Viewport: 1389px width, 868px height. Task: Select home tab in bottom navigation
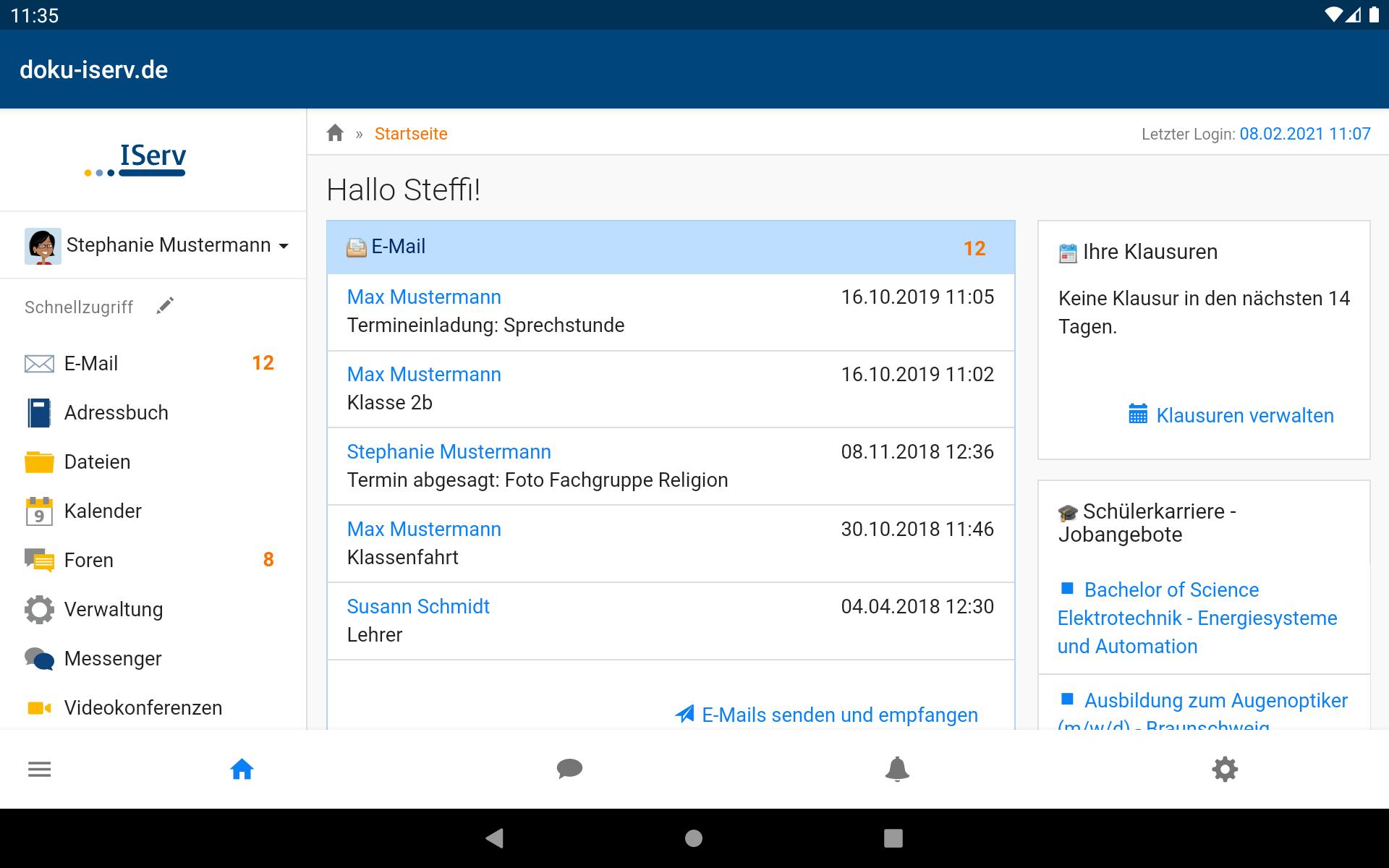(242, 769)
